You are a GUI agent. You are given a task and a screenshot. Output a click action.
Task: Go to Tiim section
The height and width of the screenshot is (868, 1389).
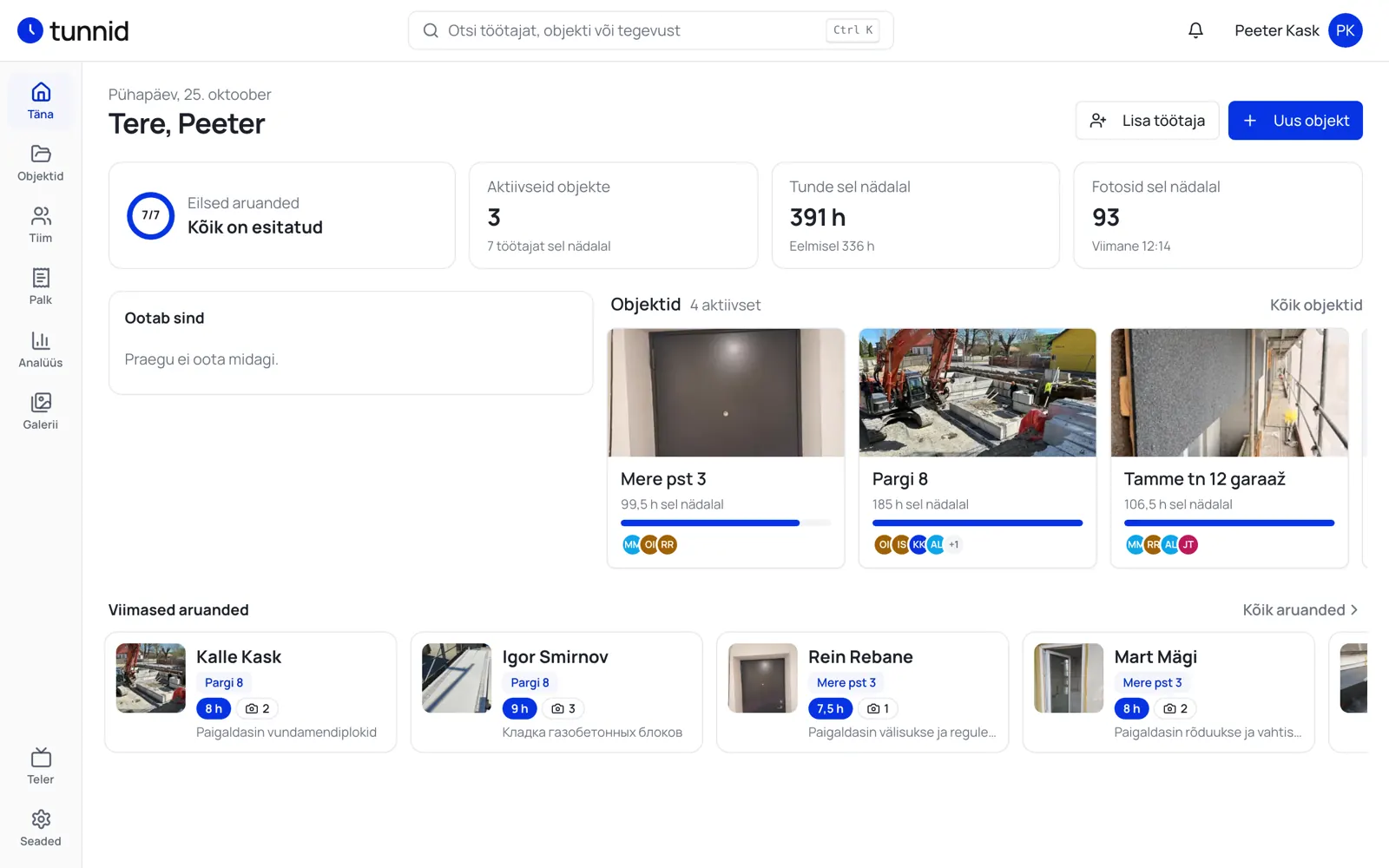coord(41,225)
